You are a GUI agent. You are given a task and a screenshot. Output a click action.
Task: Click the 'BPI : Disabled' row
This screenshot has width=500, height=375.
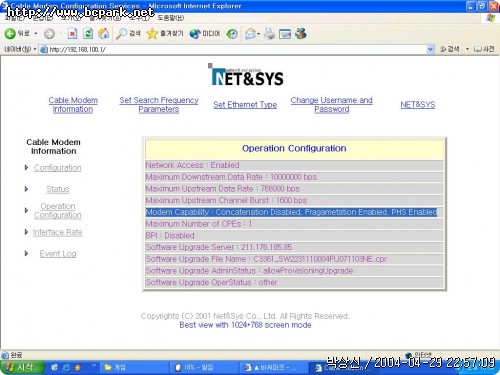click(294, 235)
